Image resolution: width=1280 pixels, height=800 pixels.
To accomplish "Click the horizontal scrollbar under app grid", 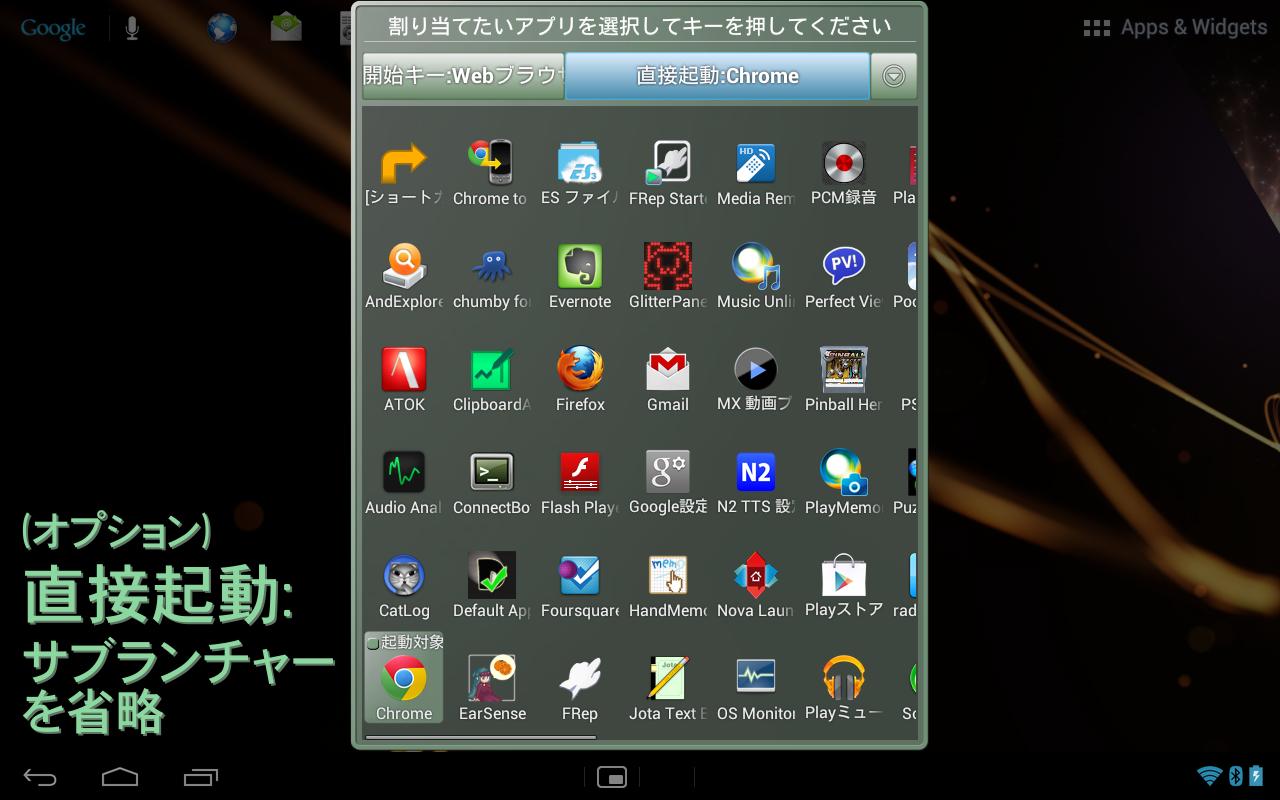I will pos(481,738).
